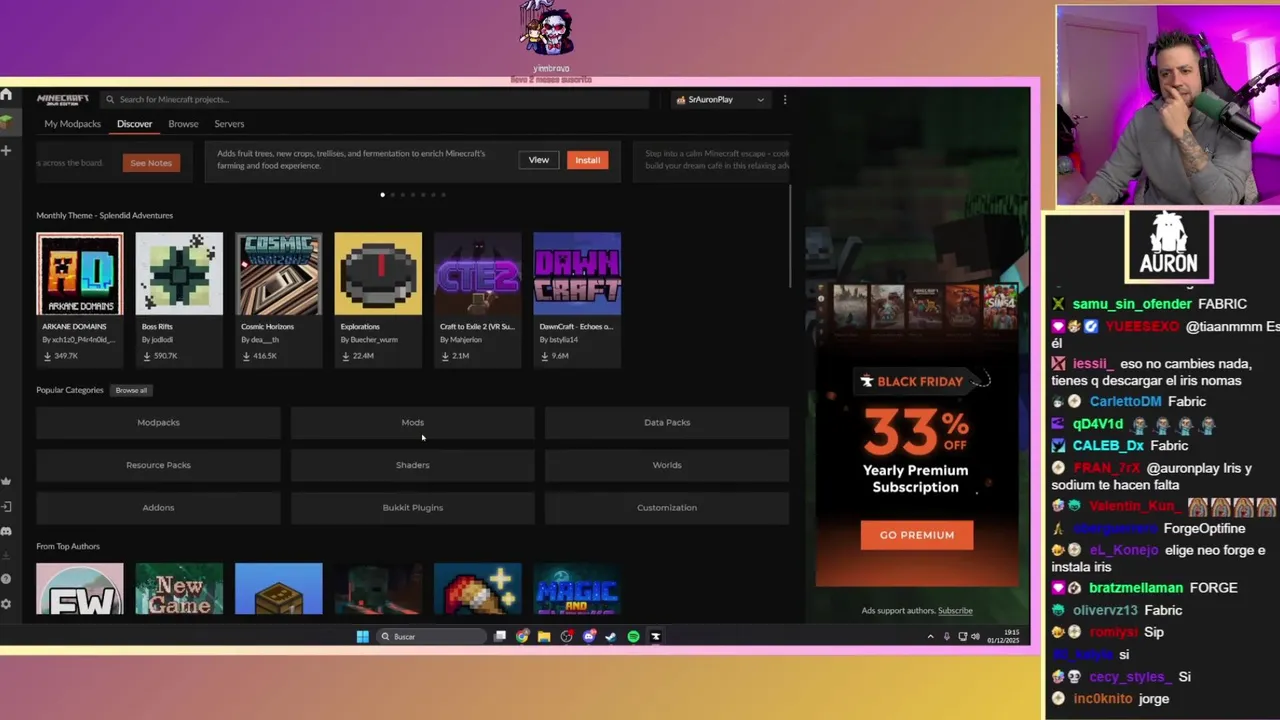Open the Data Packs category
The width and height of the screenshot is (1280, 720).
tap(667, 422)
